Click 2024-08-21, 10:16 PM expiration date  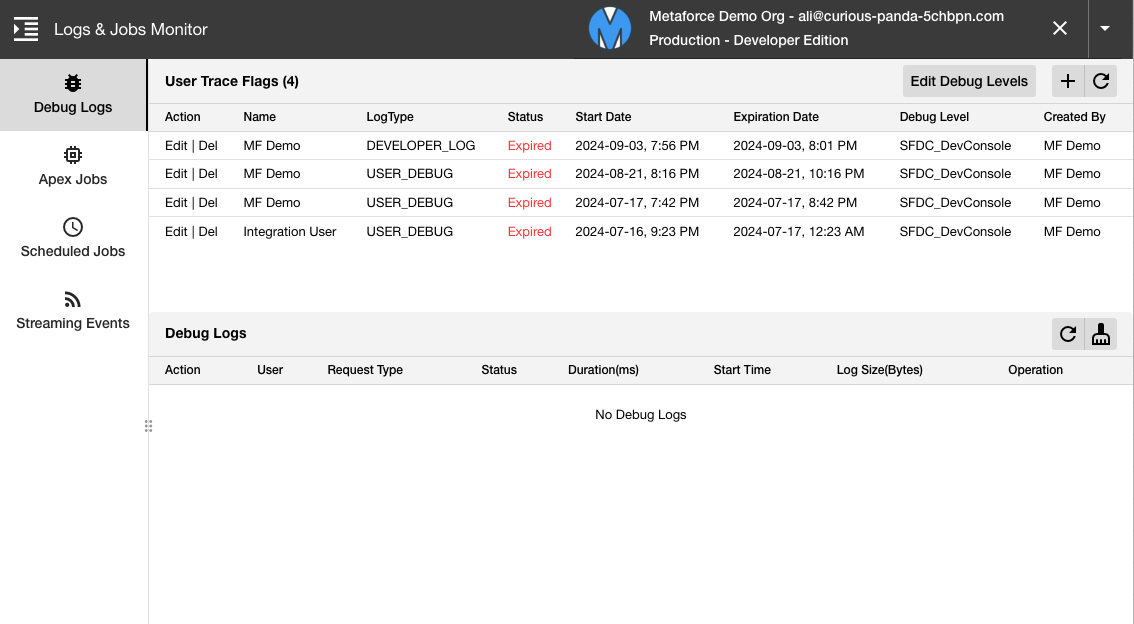(x=798, y=174)
